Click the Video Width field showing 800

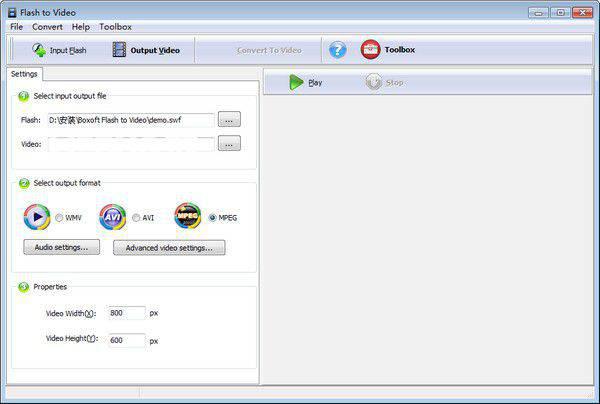pos(126,313)
